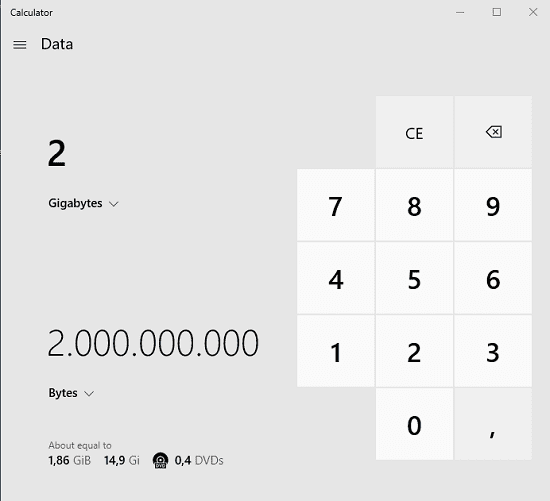This screenshot has width=550, height=501.
Task: Tap digit 9 on keypad
Action: (493, 205)
